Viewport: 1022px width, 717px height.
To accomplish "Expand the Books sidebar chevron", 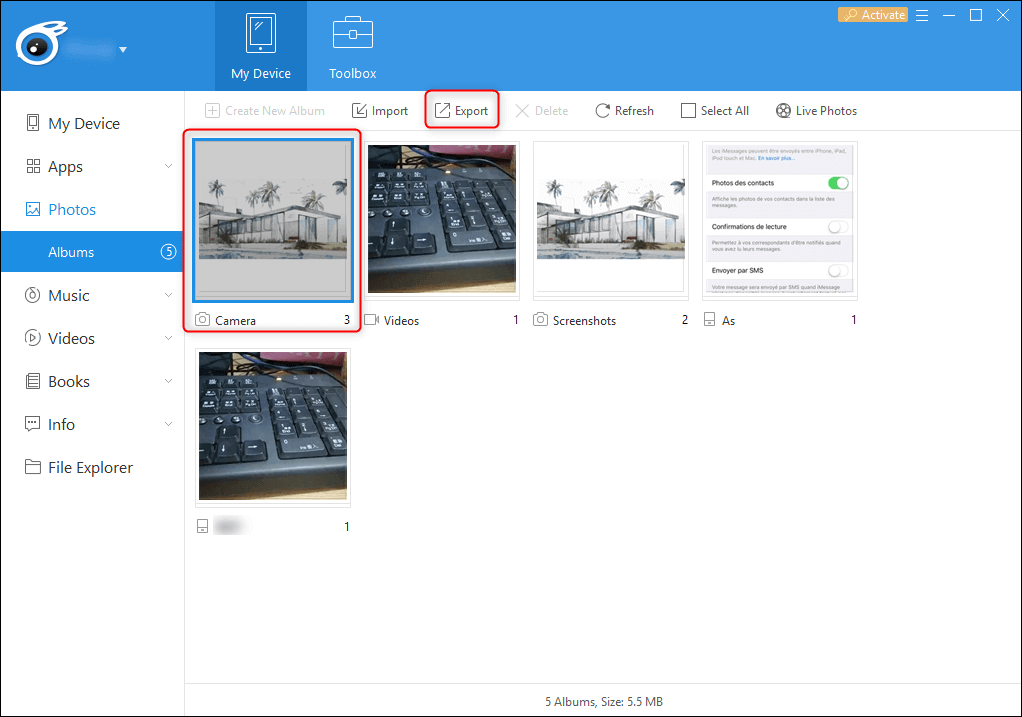I will tap(168, 381).
